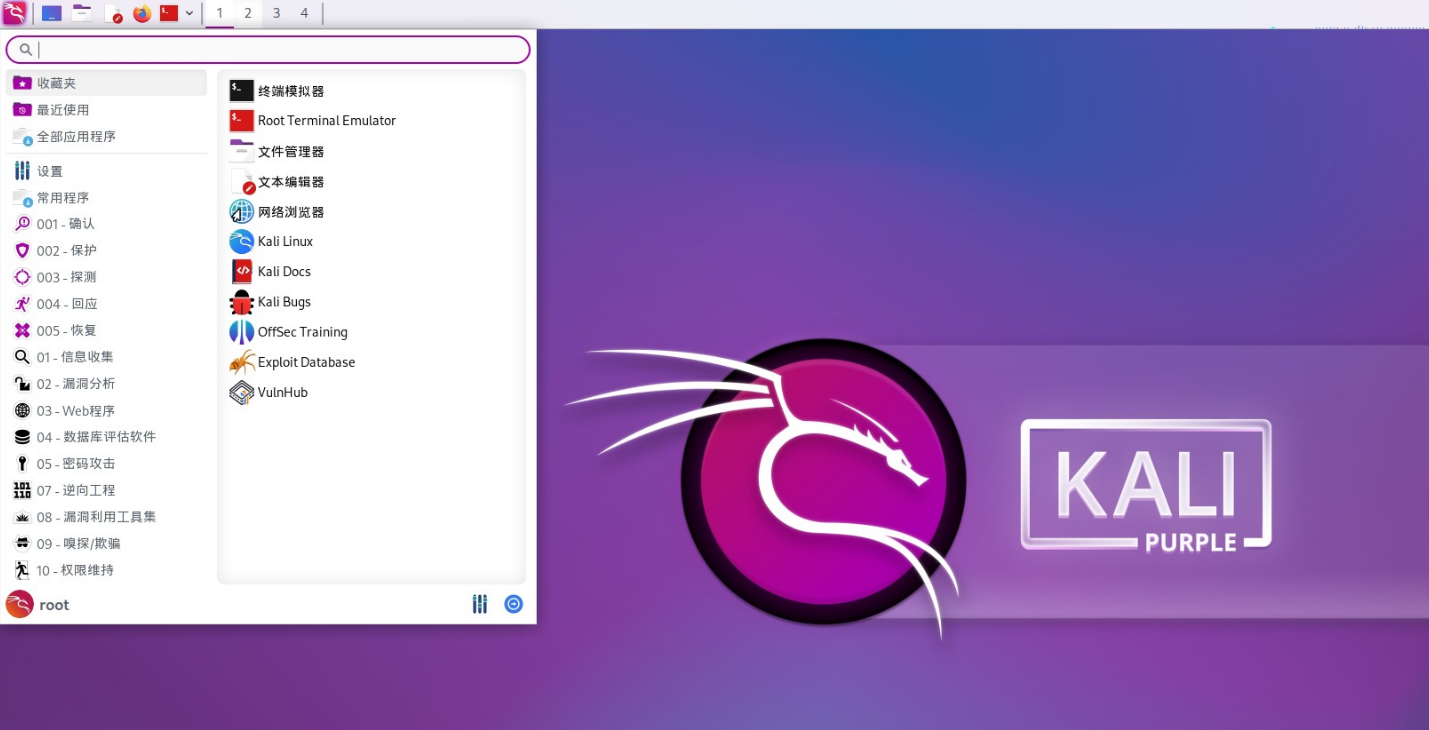Open the Kali dragon application menu button
This screenshot has width=1429, height=730.
coord(14,13)
